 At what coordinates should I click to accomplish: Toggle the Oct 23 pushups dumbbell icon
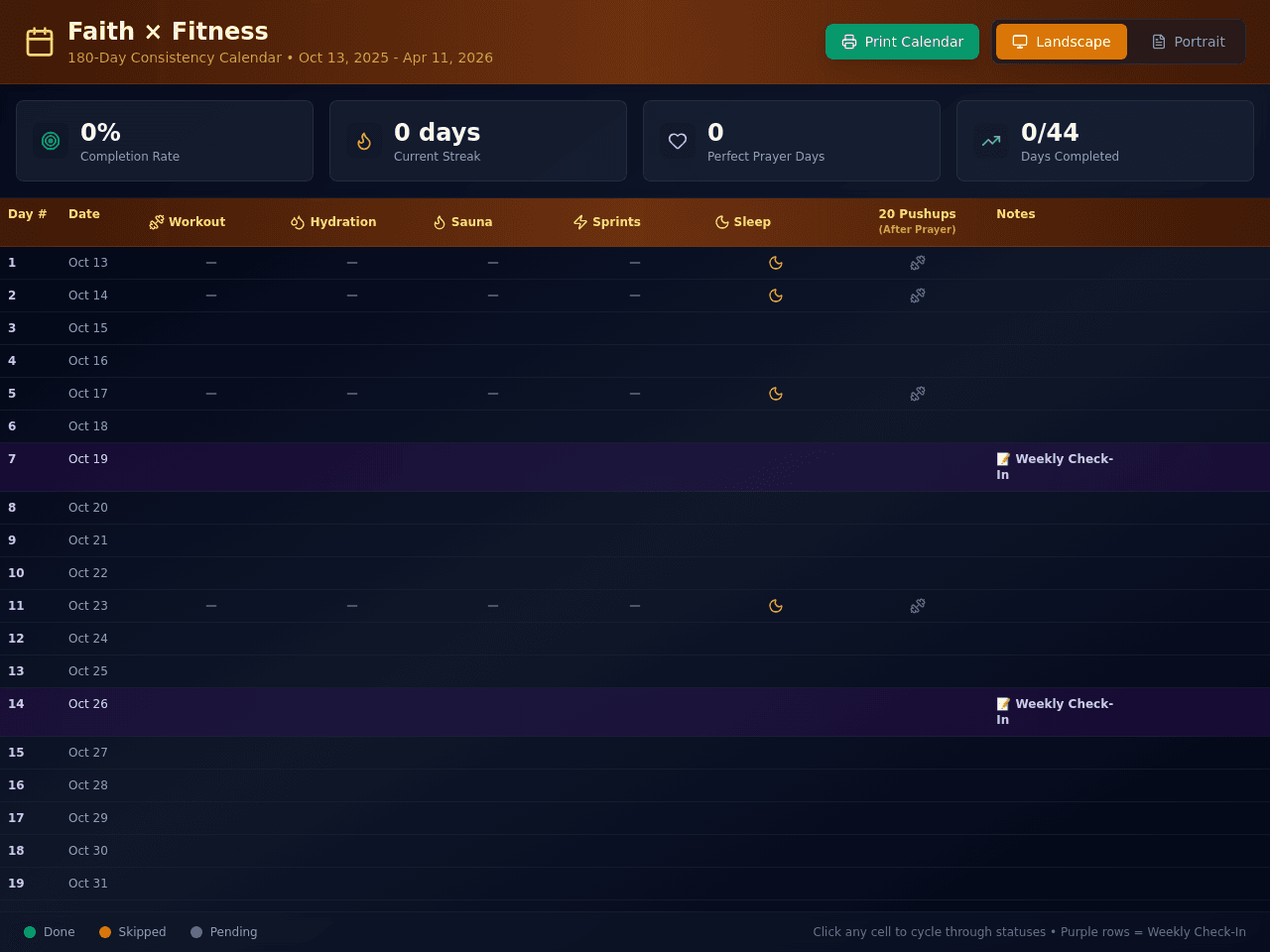coord(918,606)
